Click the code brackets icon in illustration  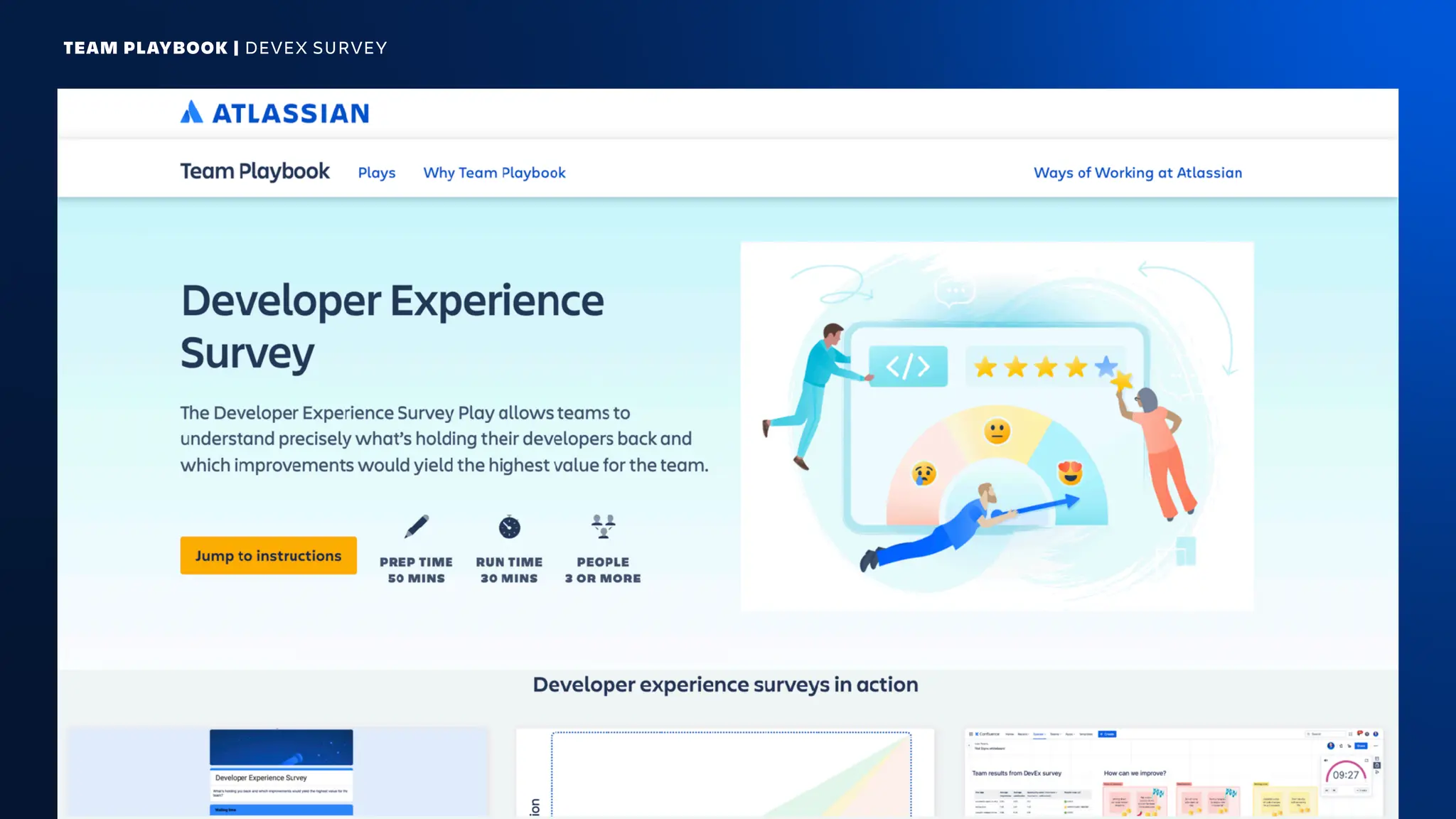pos(908,366)
